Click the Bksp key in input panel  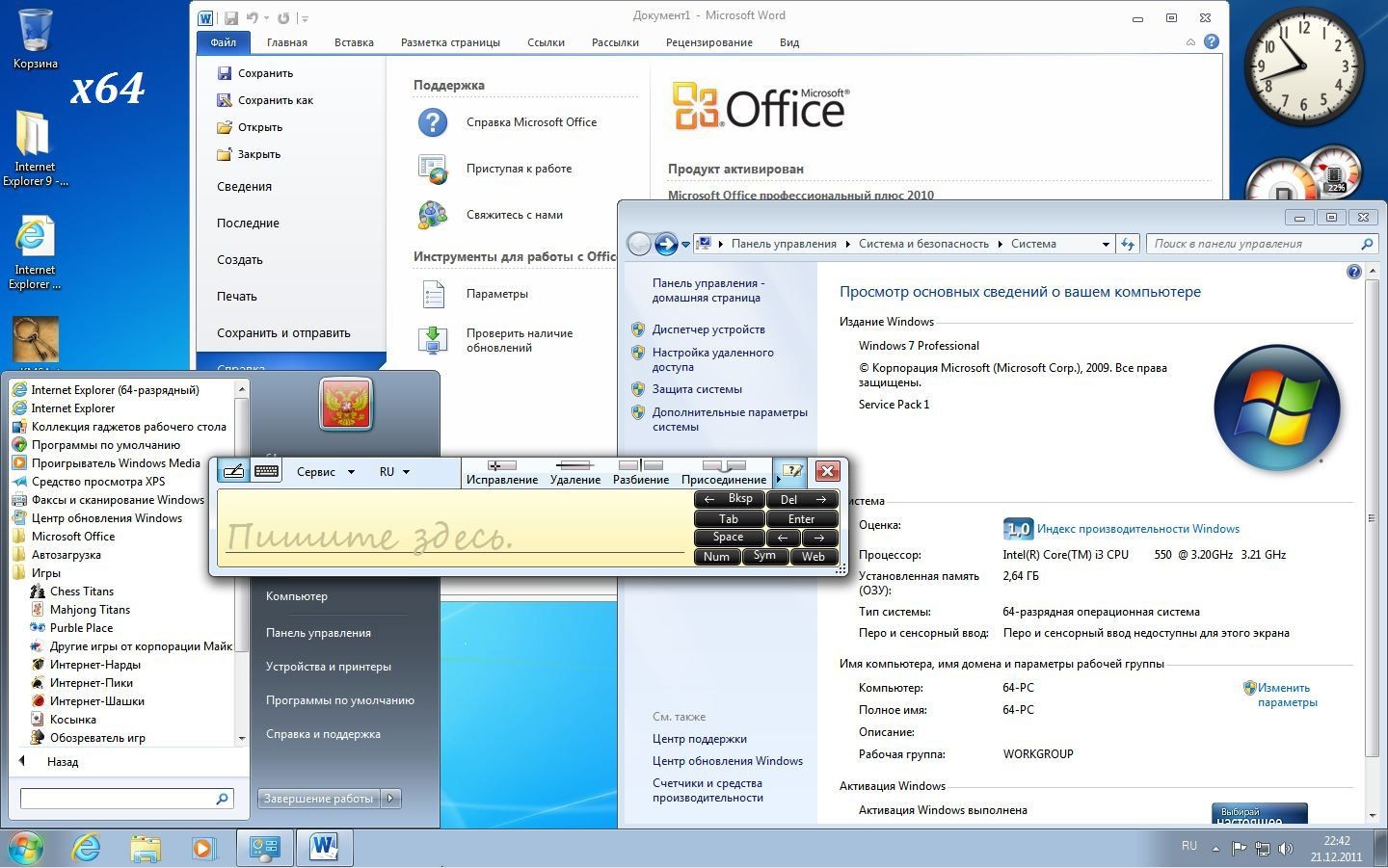(730, 499)
